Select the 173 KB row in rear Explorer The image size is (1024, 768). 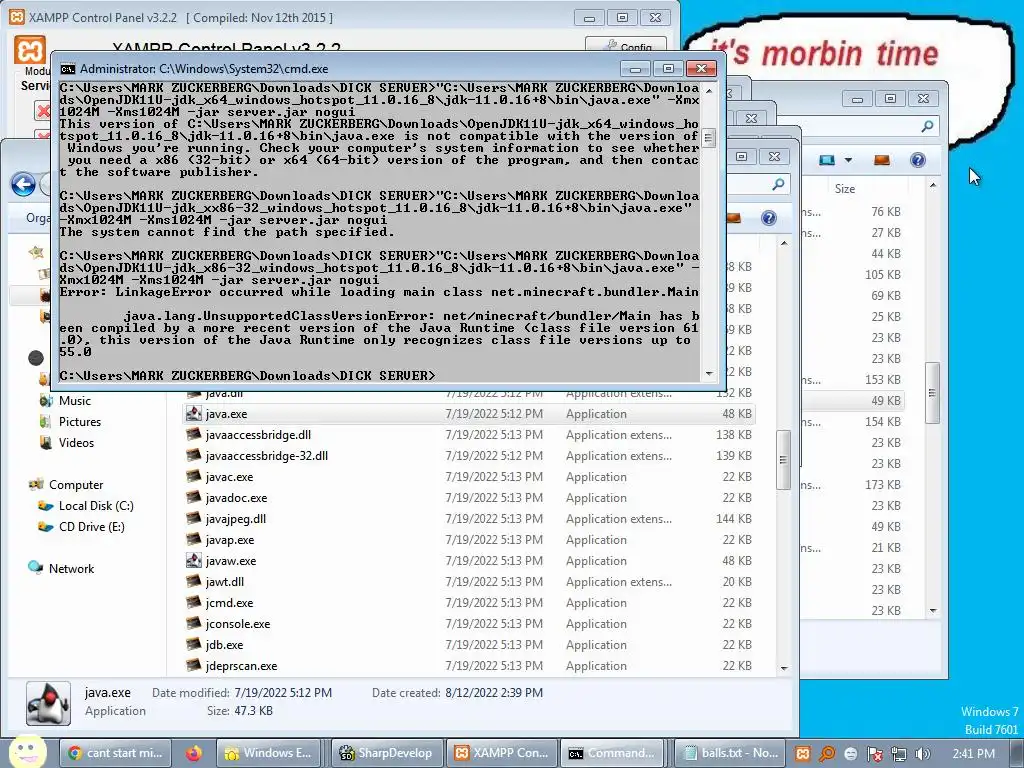pos(852,485)
